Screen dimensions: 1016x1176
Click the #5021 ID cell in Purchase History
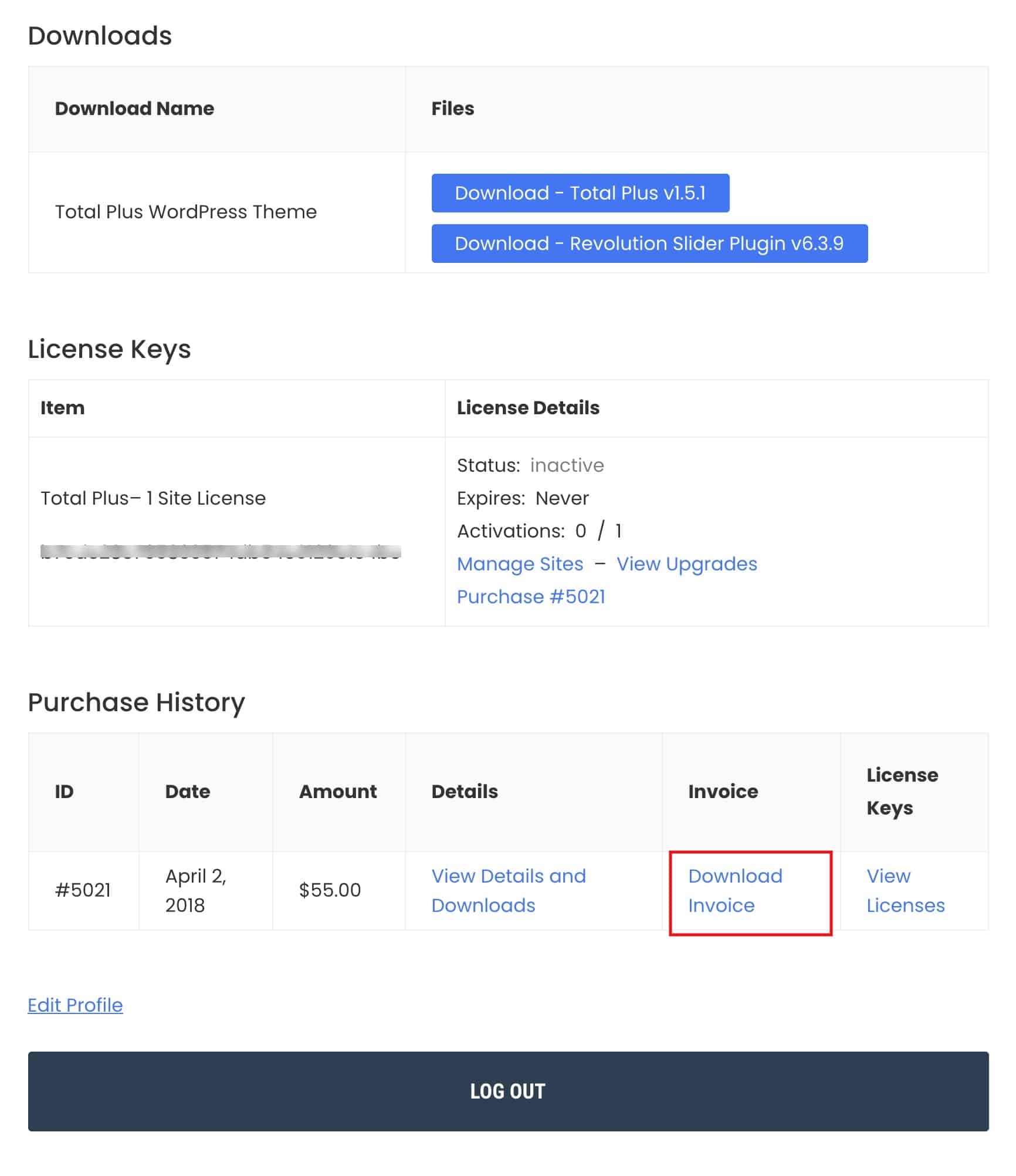[x=83, y=890]
